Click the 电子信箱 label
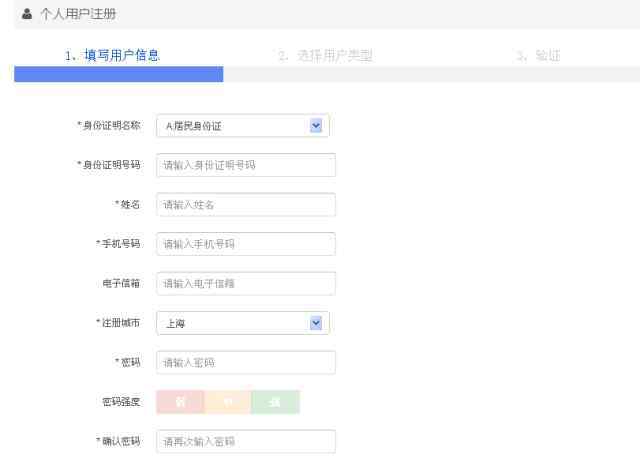640x461 pixels. coord(121,283)
